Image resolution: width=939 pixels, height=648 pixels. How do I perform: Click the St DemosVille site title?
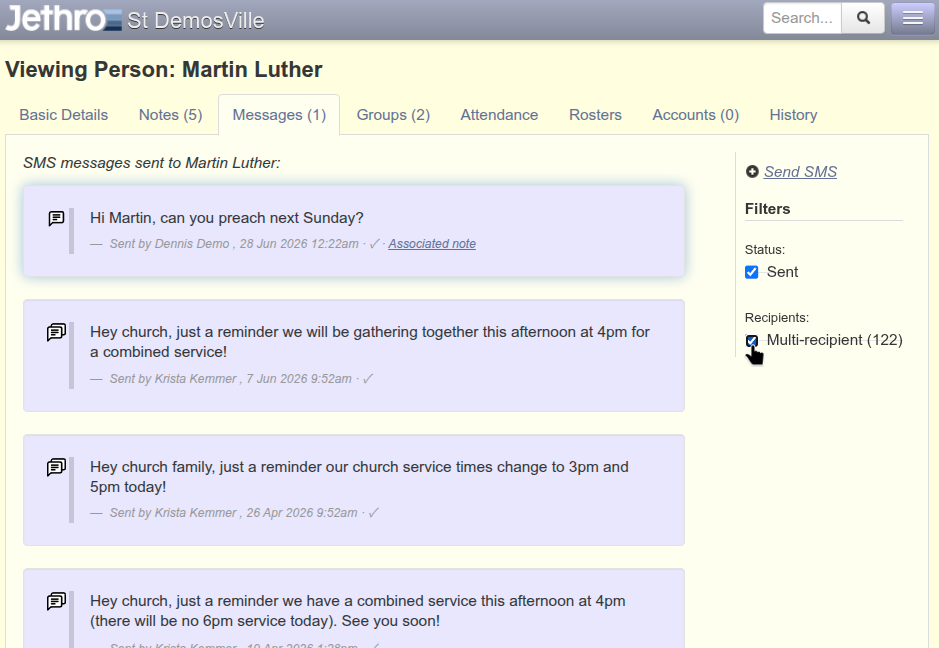click(196, 21)
